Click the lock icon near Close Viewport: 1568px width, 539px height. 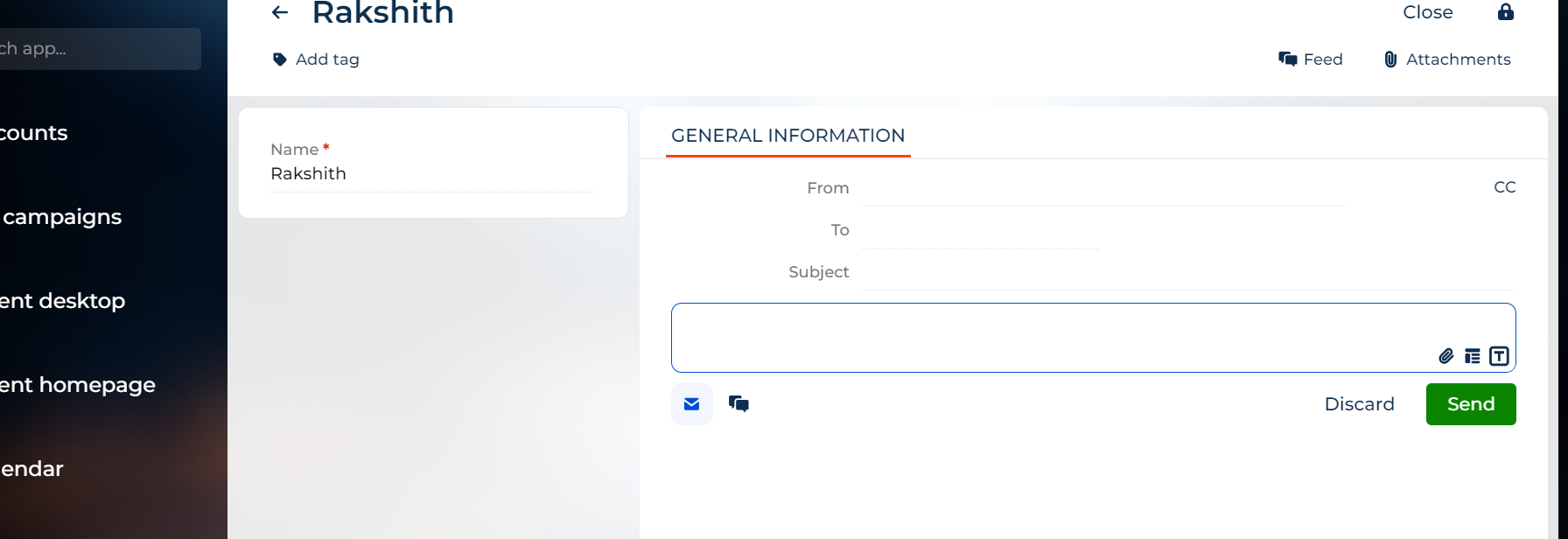tap(1506, 11)
